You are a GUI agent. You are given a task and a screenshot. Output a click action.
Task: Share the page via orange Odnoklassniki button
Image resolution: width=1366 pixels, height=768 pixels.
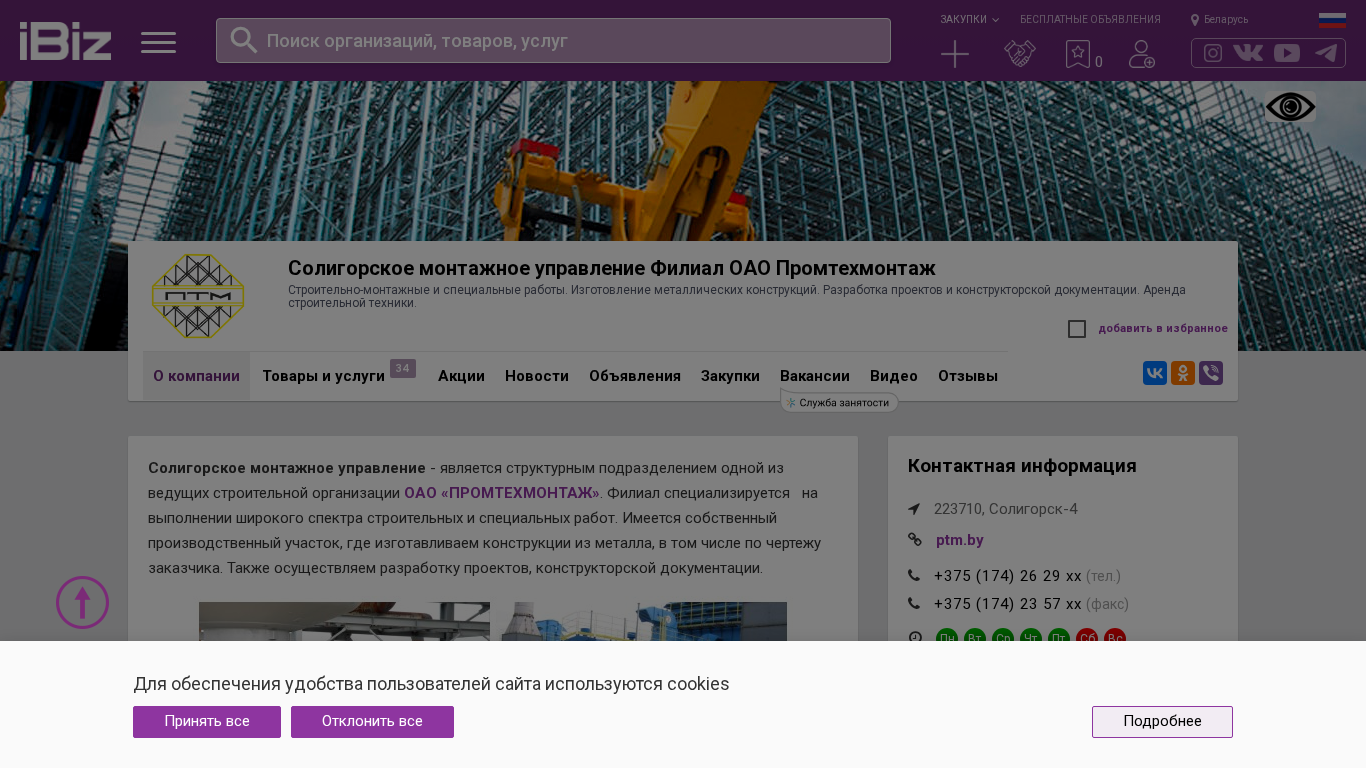click(1183, 373)
